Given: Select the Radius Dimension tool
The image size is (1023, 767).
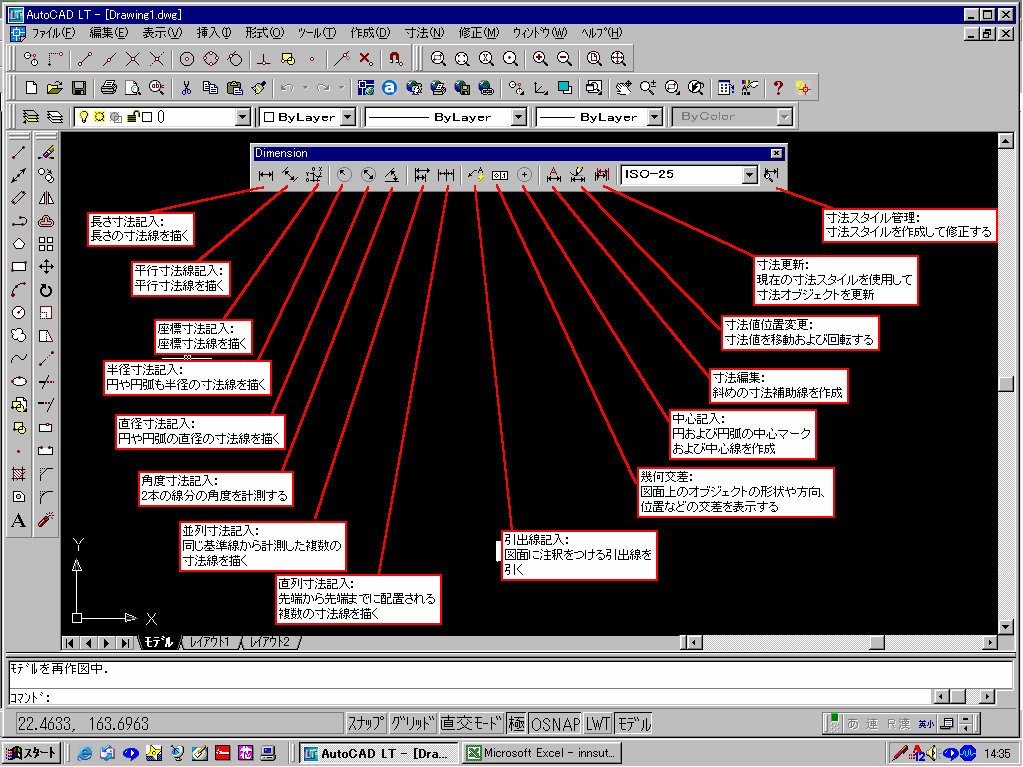Looking at the screenshot, I should [x=344, y=175].
